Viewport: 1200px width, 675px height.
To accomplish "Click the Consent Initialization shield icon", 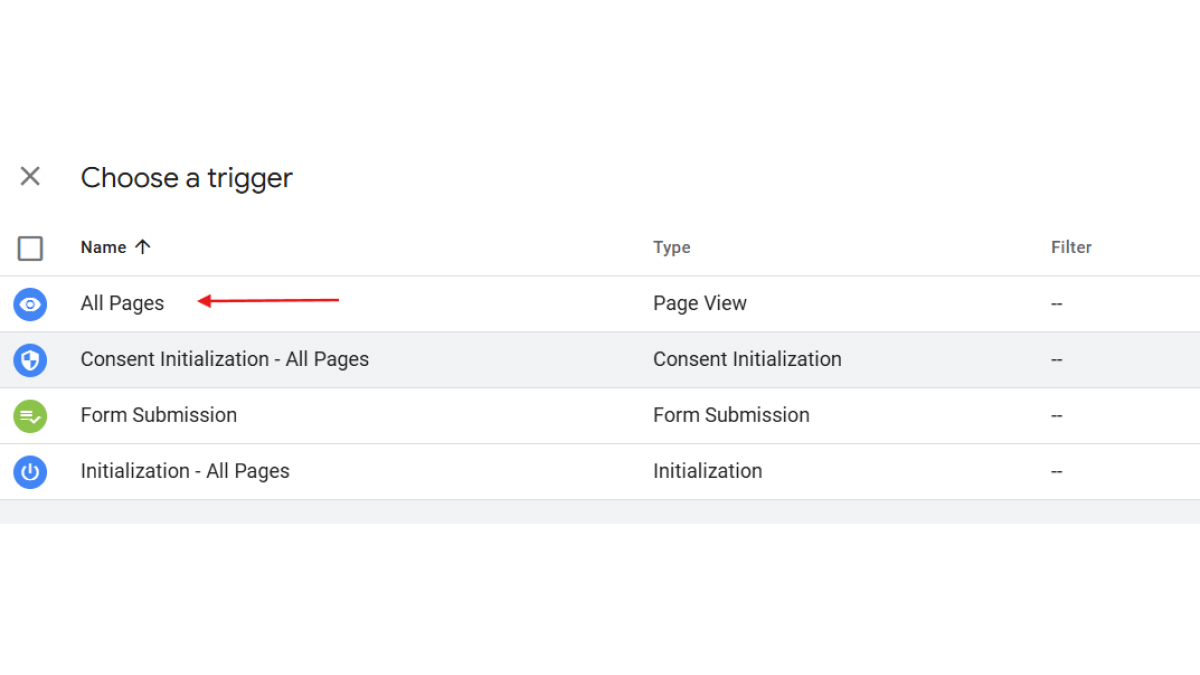I will [x=30, y=360].
